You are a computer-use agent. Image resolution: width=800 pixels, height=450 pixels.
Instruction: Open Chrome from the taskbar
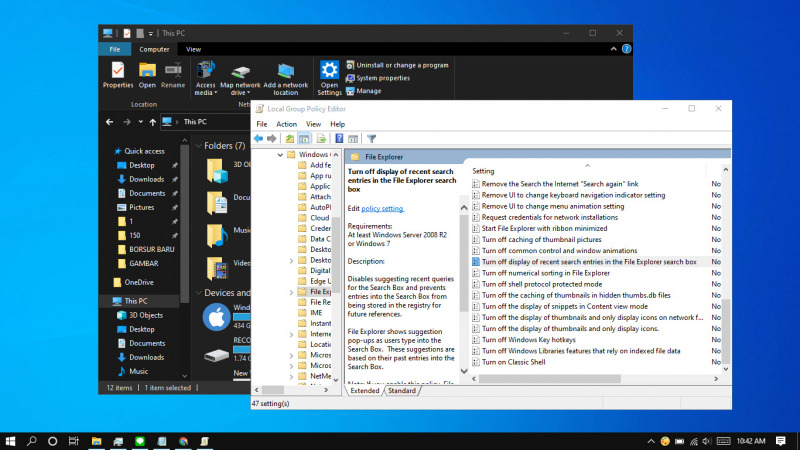tap(183, 441)
